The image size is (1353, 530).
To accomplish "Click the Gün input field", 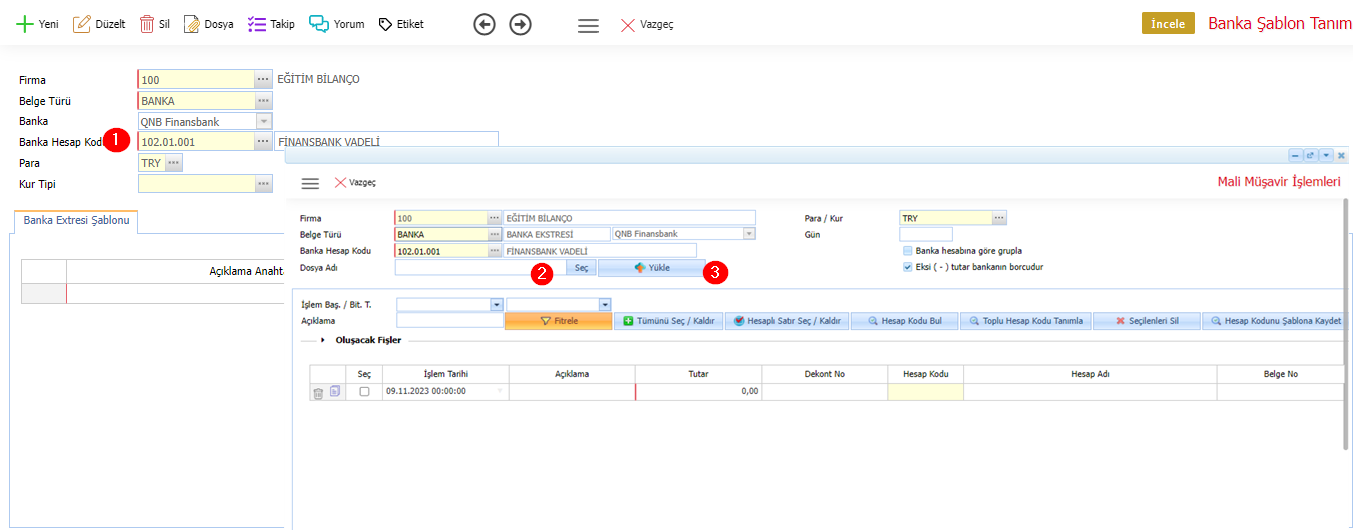I will point(926,234).
